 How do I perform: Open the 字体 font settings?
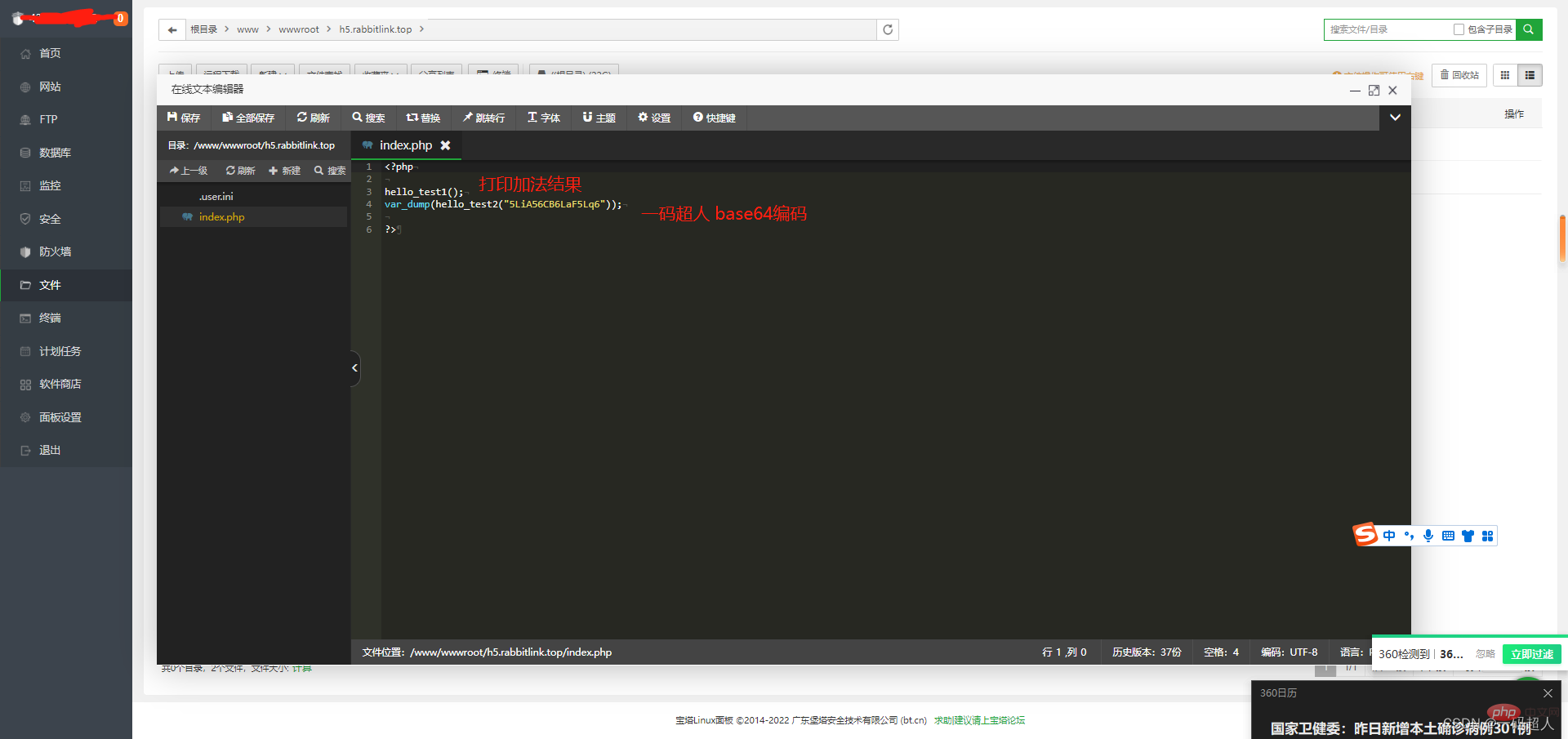click(544, 118)
